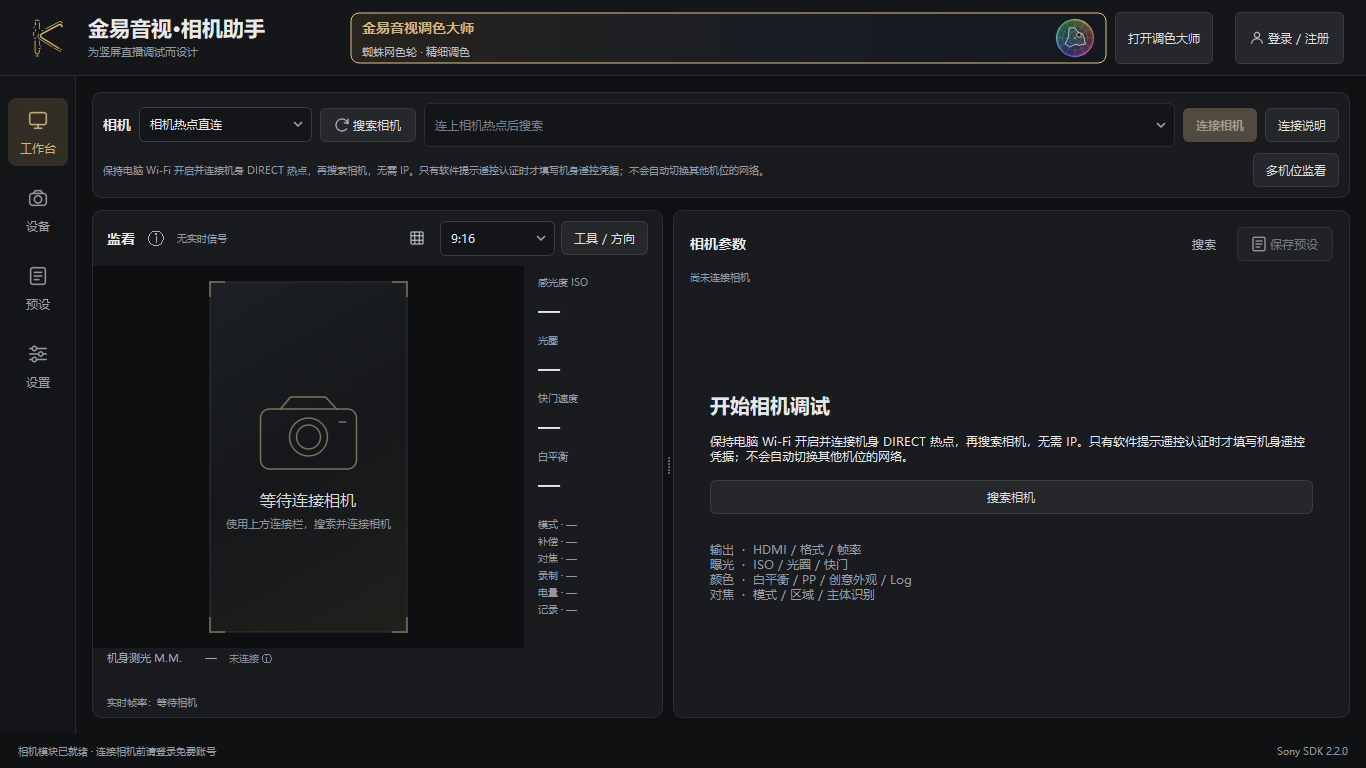Click the color wheel icon in the banner
This screenshot has width=1366, height=768.
1074,38
